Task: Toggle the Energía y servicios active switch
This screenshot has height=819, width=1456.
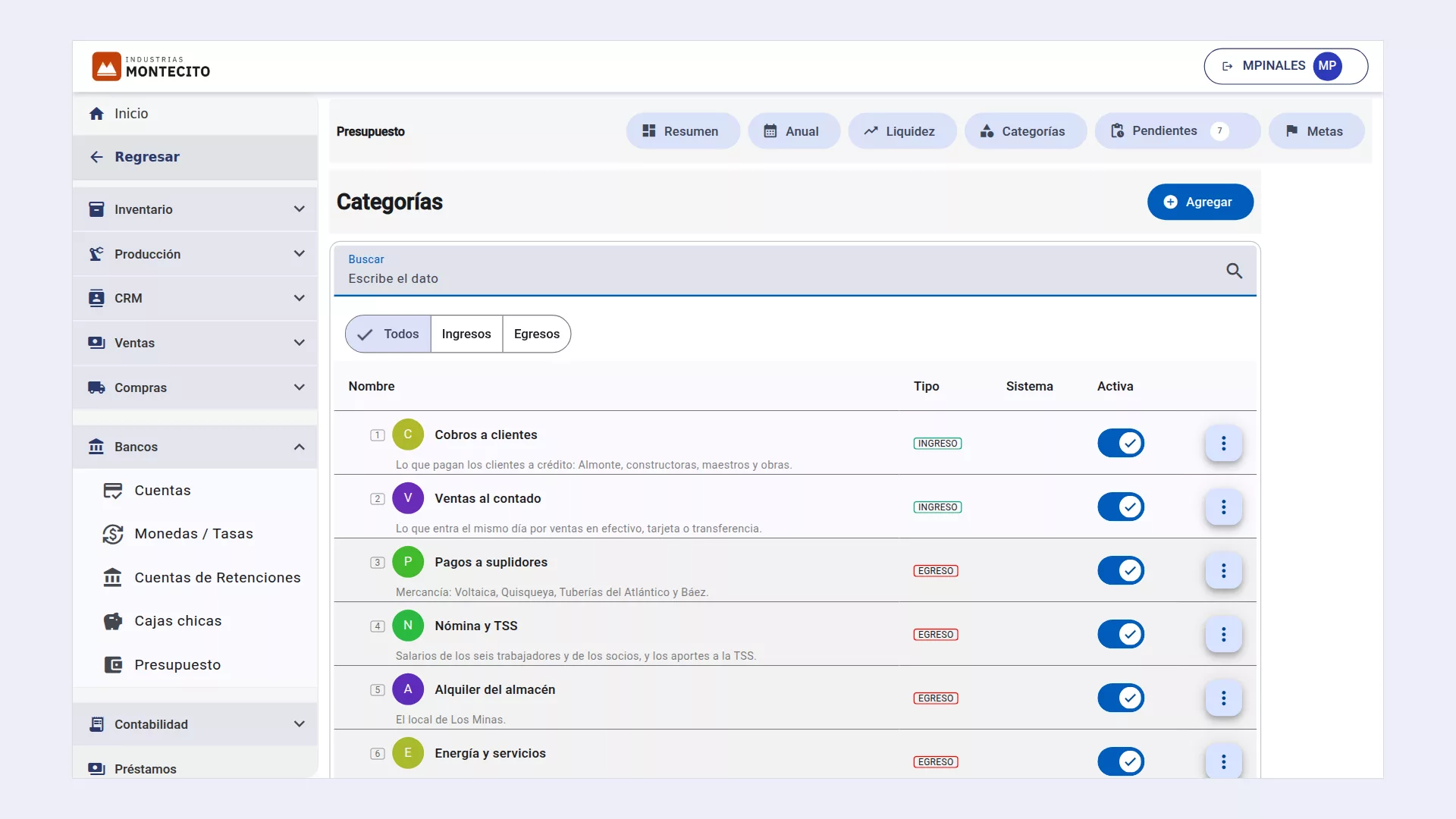Action: (1121, 761)
